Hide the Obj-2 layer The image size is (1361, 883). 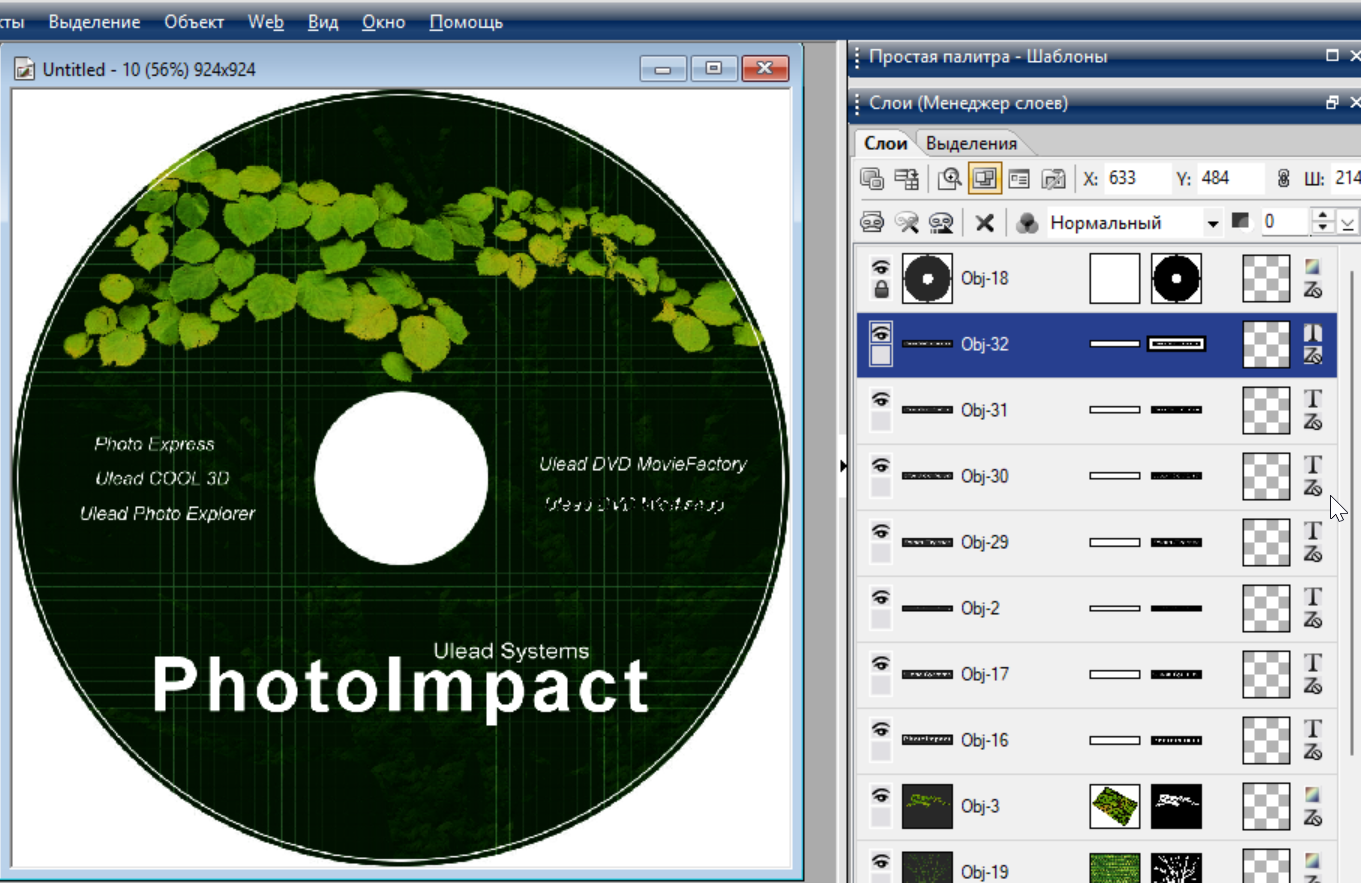point(881,597)
